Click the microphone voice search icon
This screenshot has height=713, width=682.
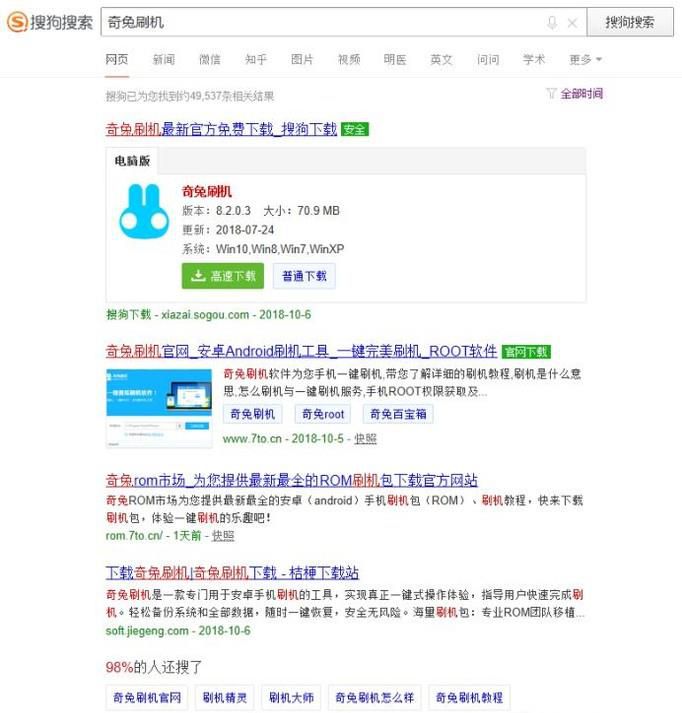pyautogui.click(x=552, y=22)
